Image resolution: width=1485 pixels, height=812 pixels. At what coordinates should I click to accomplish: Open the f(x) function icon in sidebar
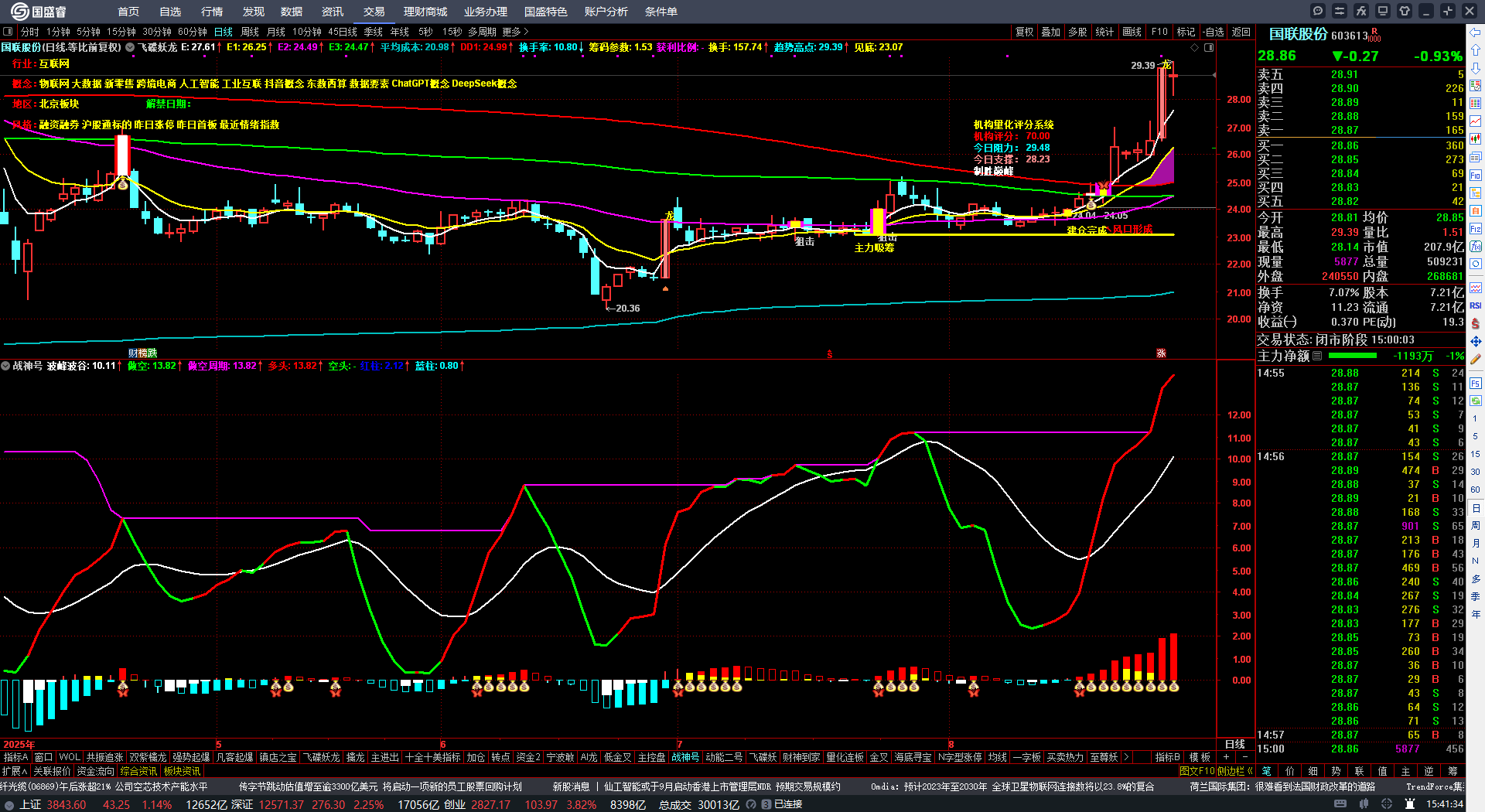[x=1476, y=247]
